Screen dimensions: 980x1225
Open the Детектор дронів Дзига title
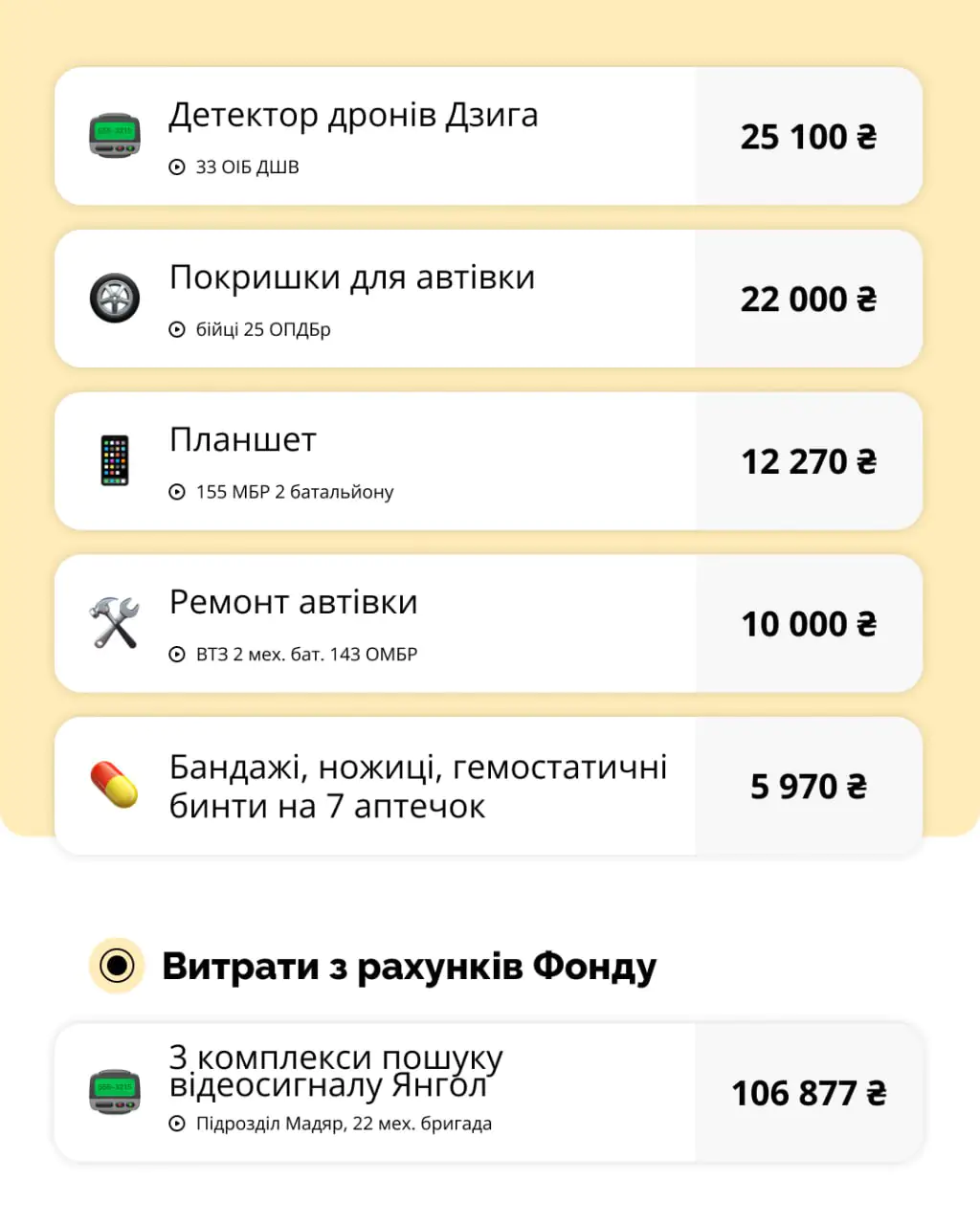point(353,115)
